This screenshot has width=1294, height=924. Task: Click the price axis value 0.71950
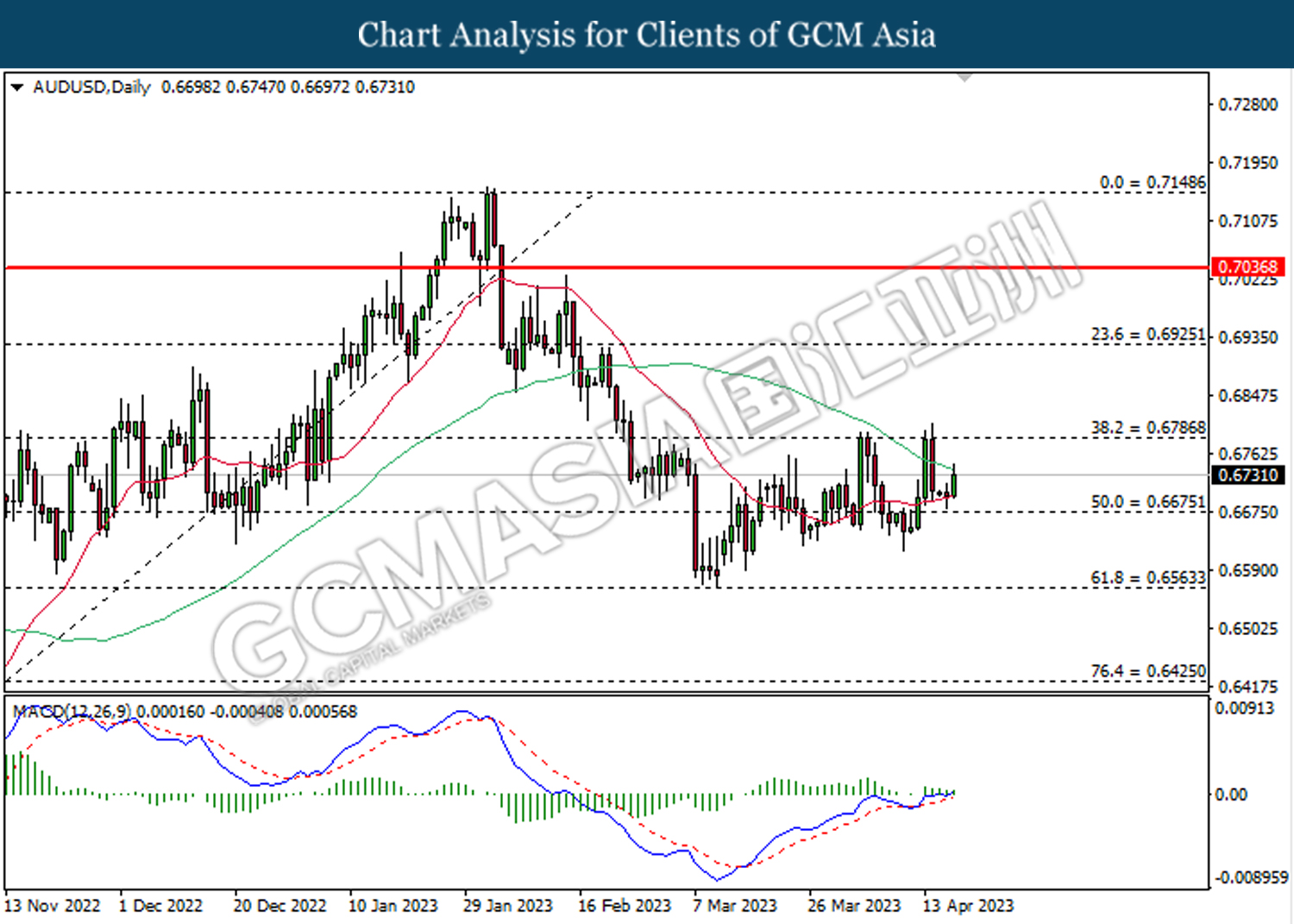1247,163
